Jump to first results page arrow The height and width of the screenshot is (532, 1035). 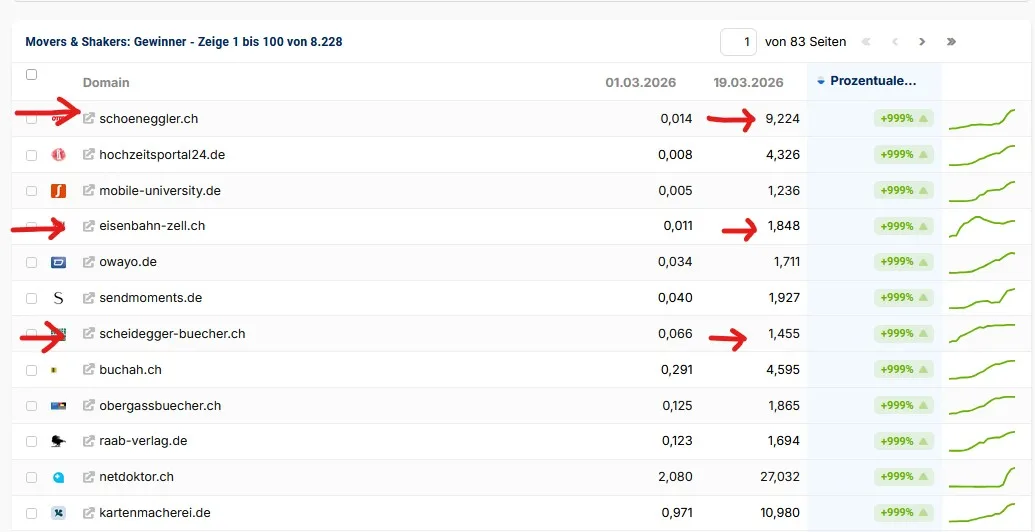866,42
